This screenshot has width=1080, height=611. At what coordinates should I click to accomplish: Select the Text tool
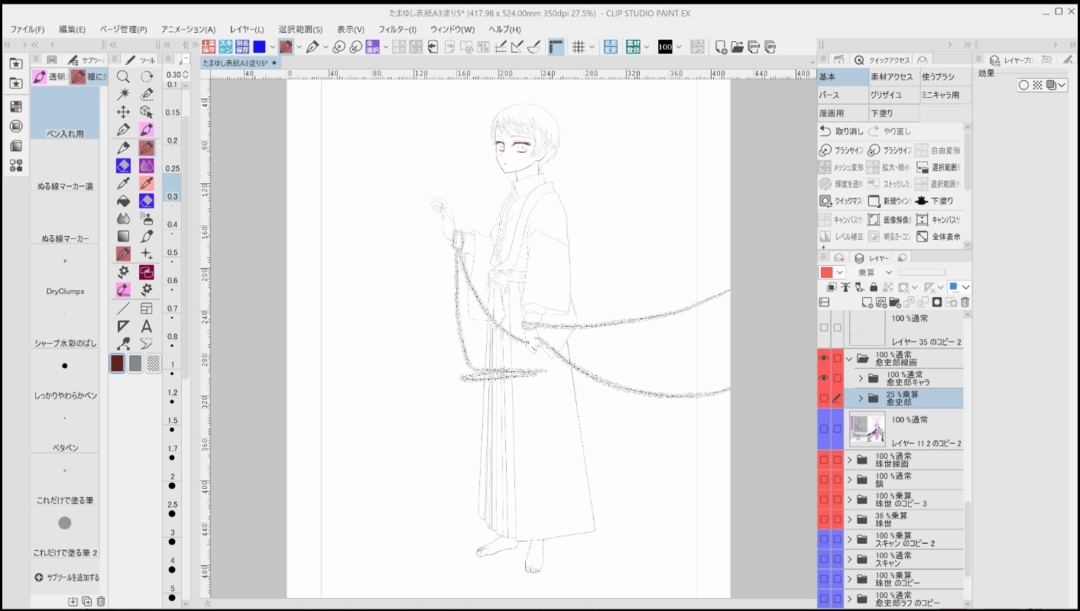pyautogui.click(x=147, y=326)
